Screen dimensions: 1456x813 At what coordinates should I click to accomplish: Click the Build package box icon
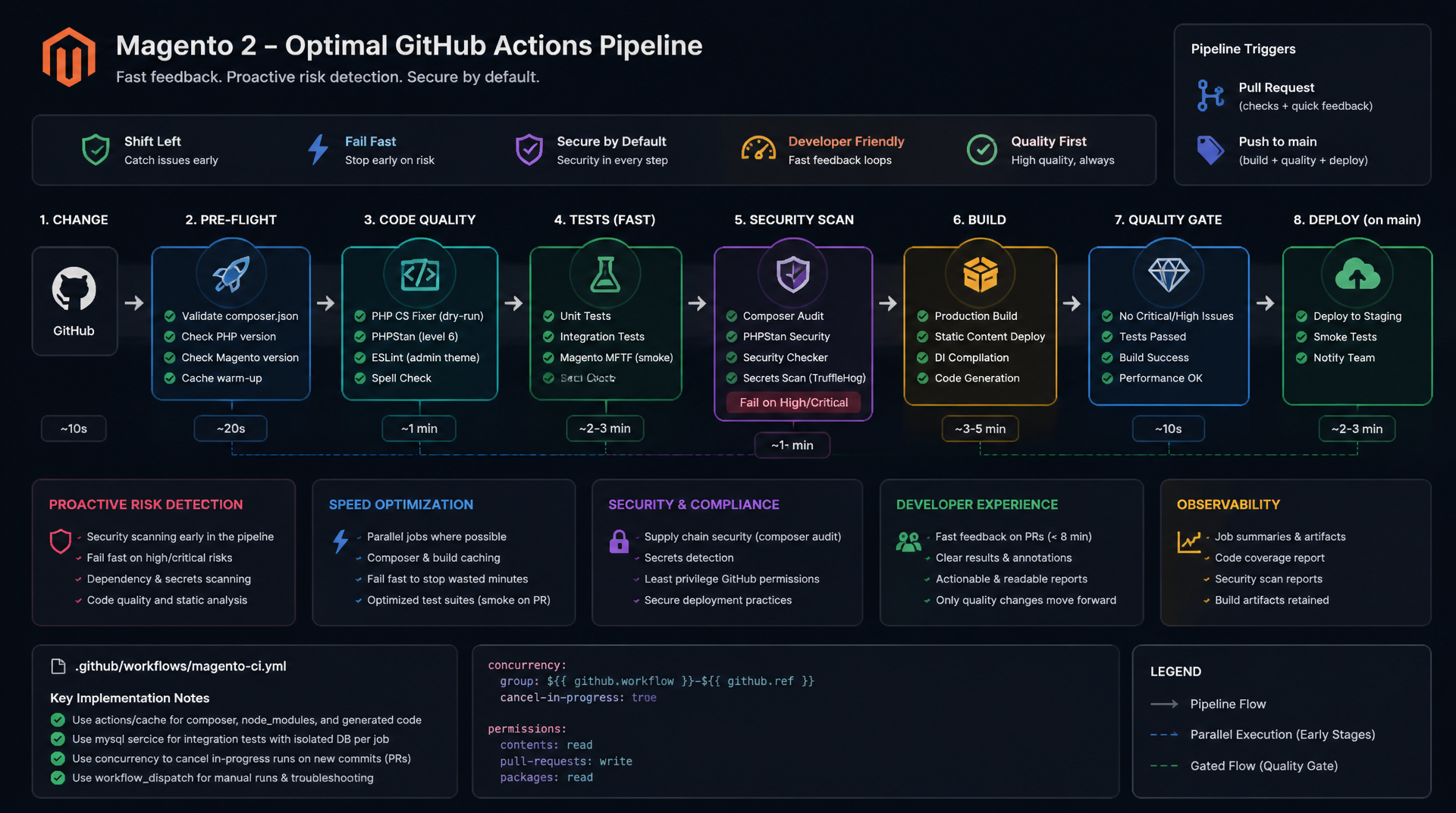click(980, 274)
